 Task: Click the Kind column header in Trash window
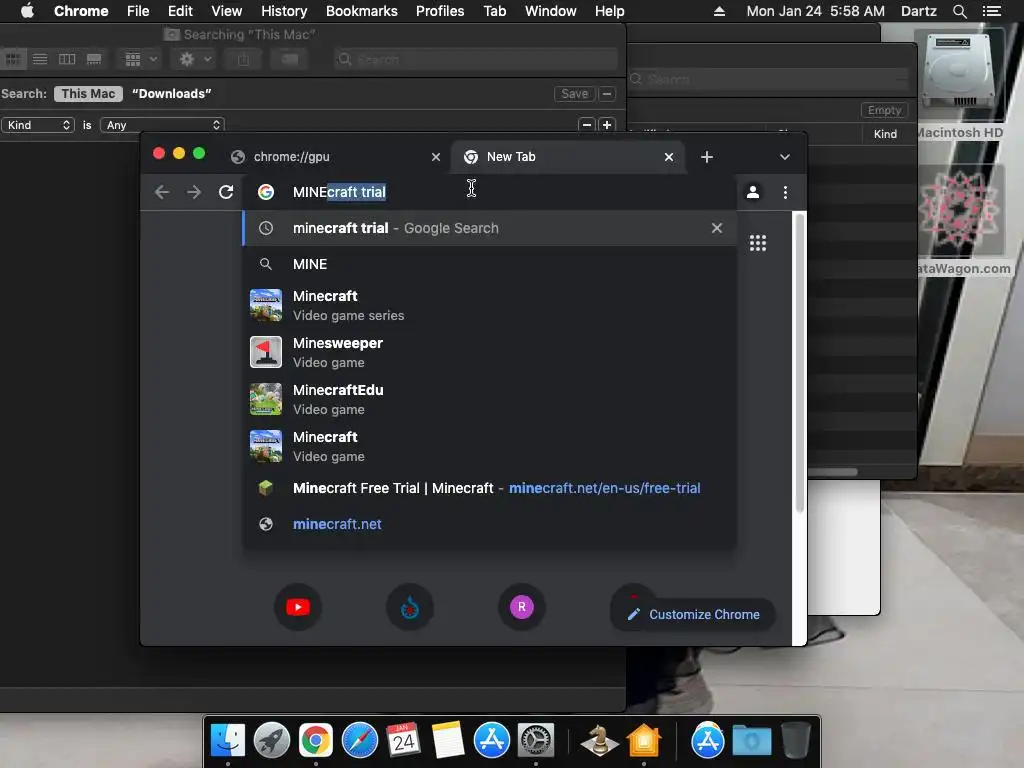[885, 134]
